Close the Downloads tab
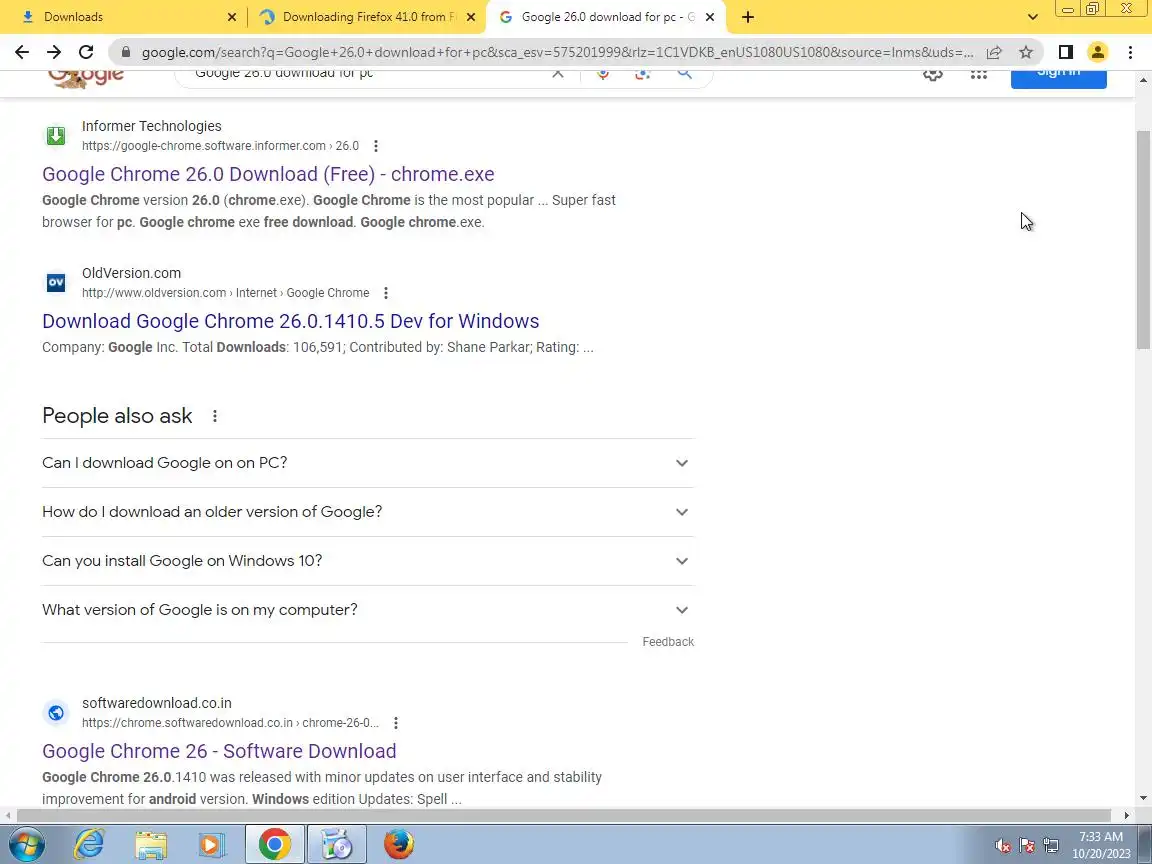This screenshot has height=864, width=1152. (231, 17)
